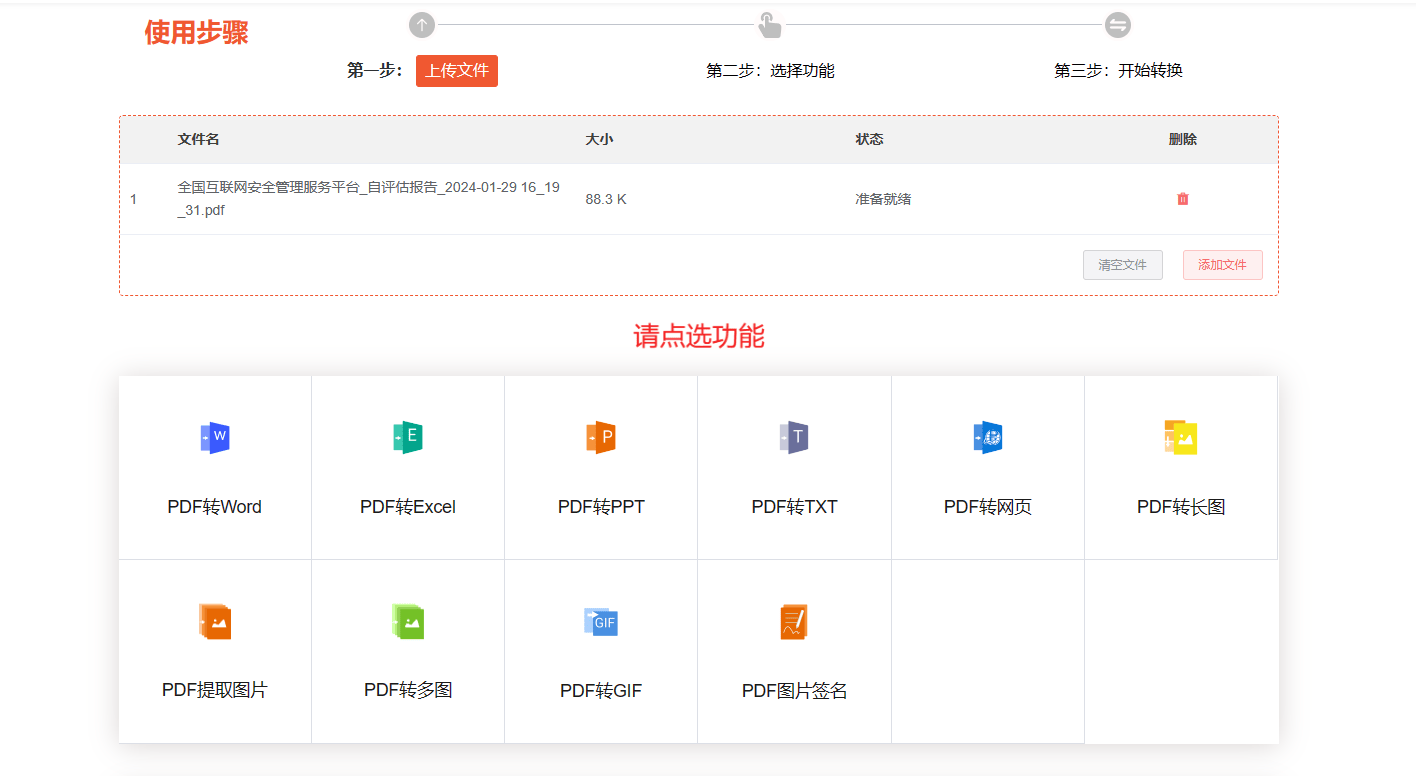The width and height of the screenshot is (1416, 776).
Task: Delete the uploaded PDF via trash icon
Action: pos(1183,199)
